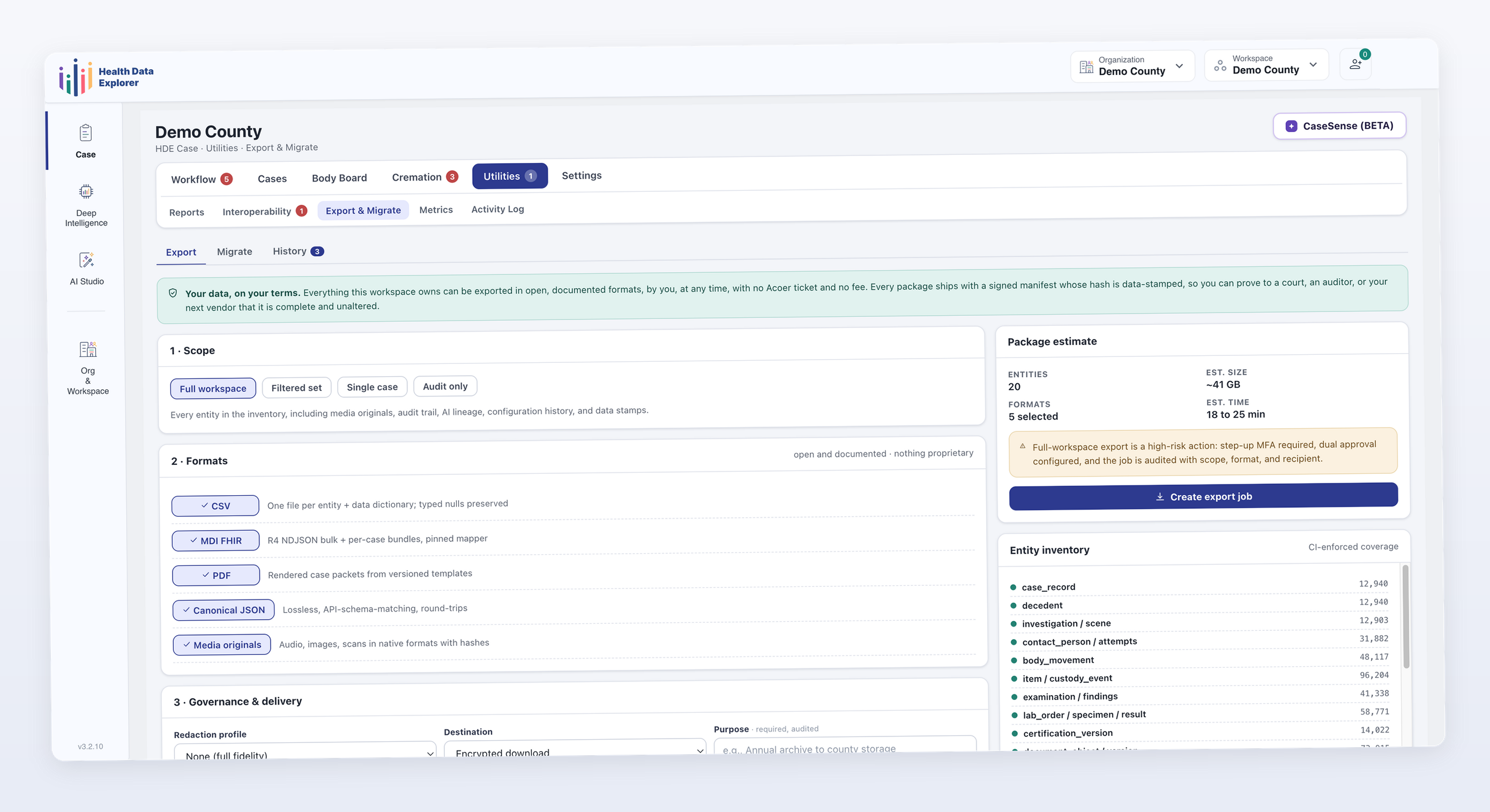The width and height of the screenshot is (1490, 812).
Task: Click the Workspace nodes icon
Action: click(1220, 65)
